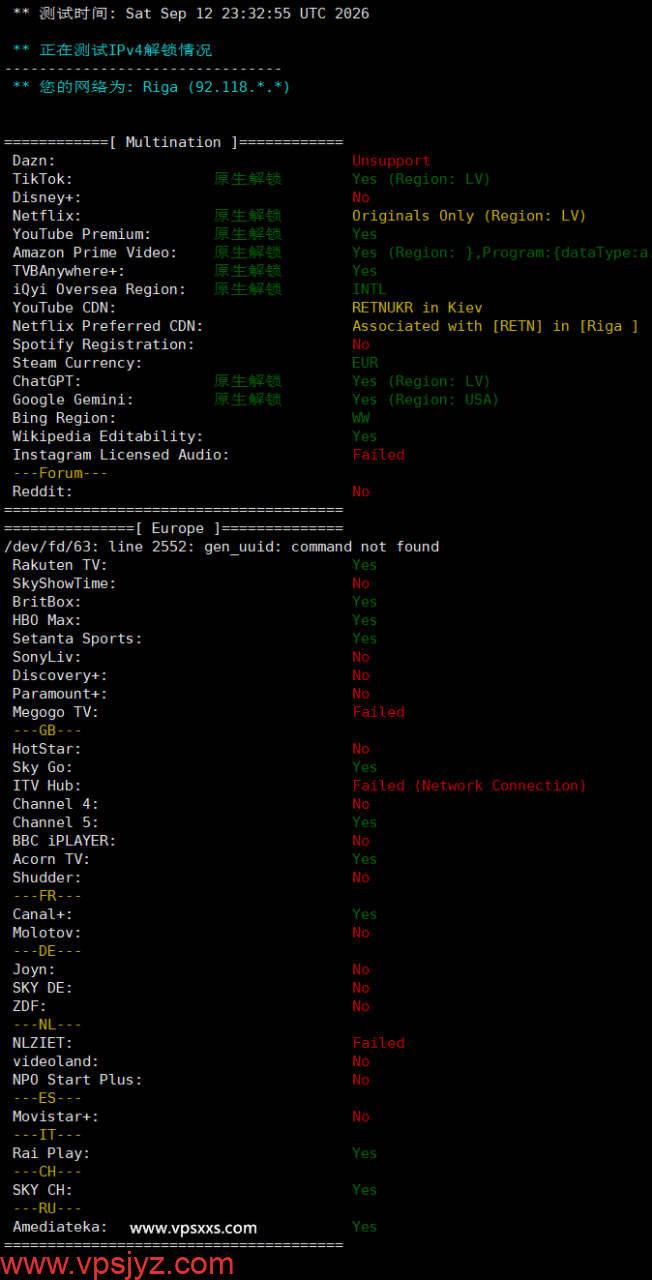This screenshot has width=652, height=1280.
Task: Select 'Originals Only (Region: LV)' Netflix result
Action: [469, 216]
